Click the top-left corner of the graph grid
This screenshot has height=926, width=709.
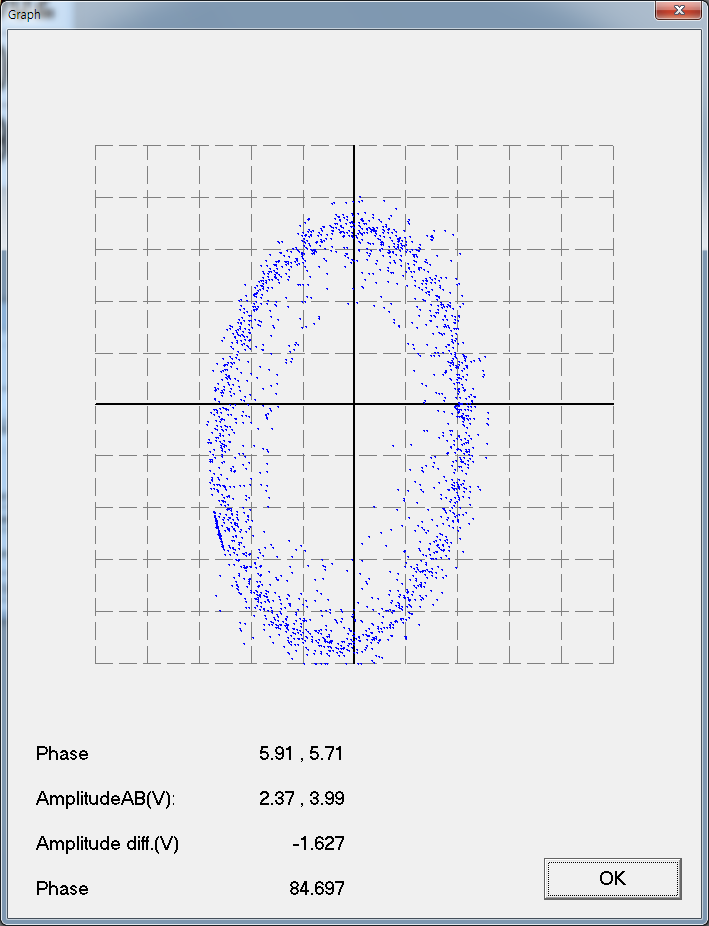(x=96, y=146)
